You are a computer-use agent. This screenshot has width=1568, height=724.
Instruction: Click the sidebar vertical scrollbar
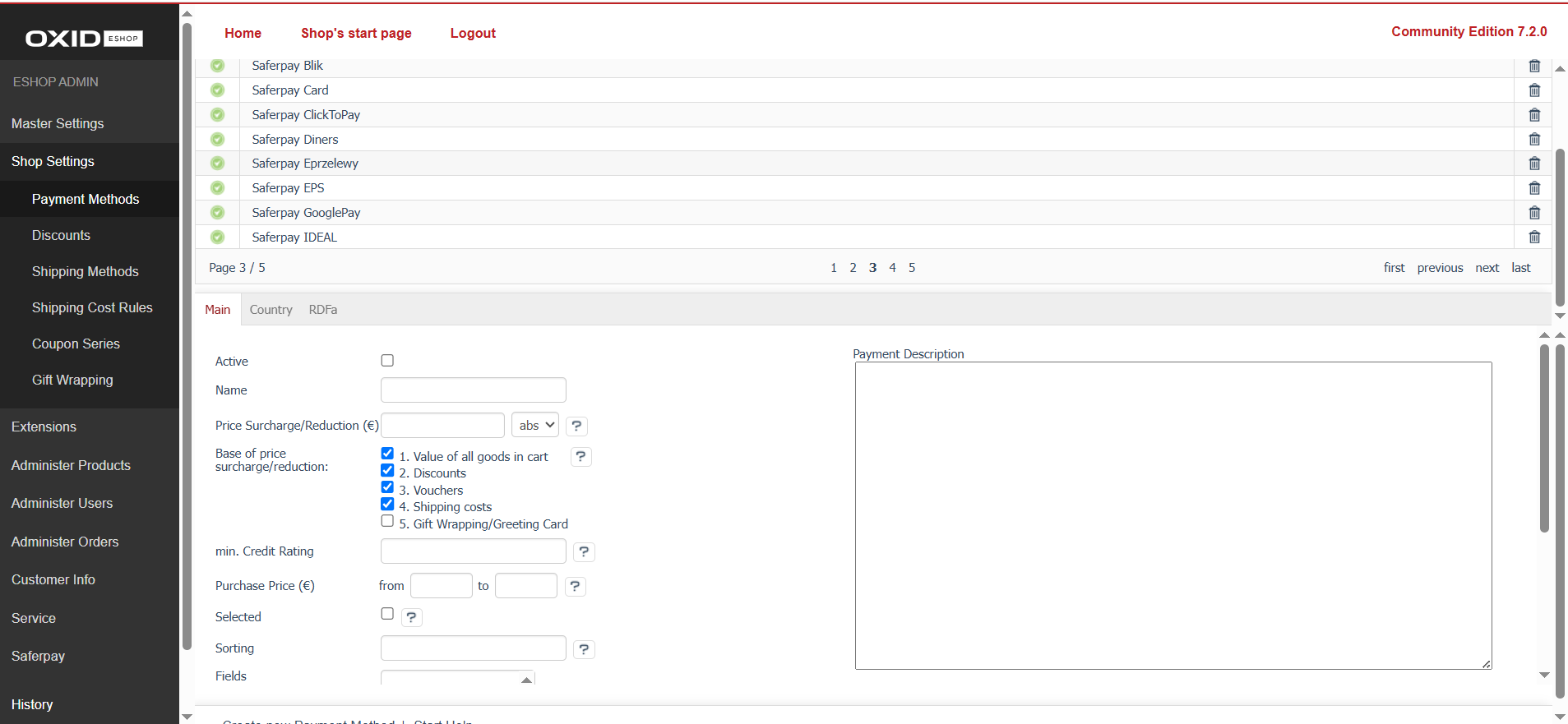click(x=187, y=337)
